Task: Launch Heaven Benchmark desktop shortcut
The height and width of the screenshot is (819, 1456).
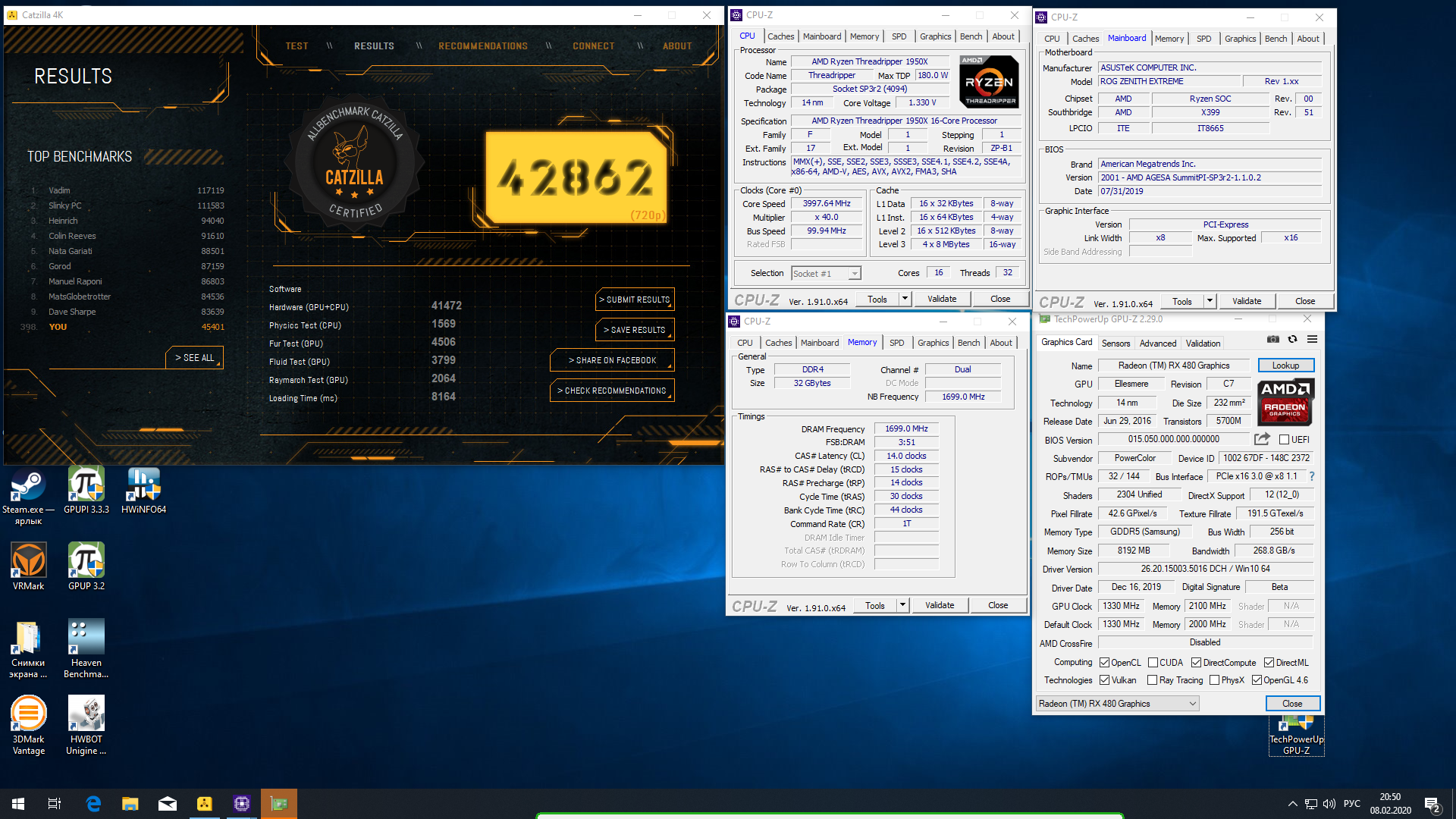Action: (x=86, y=649)
